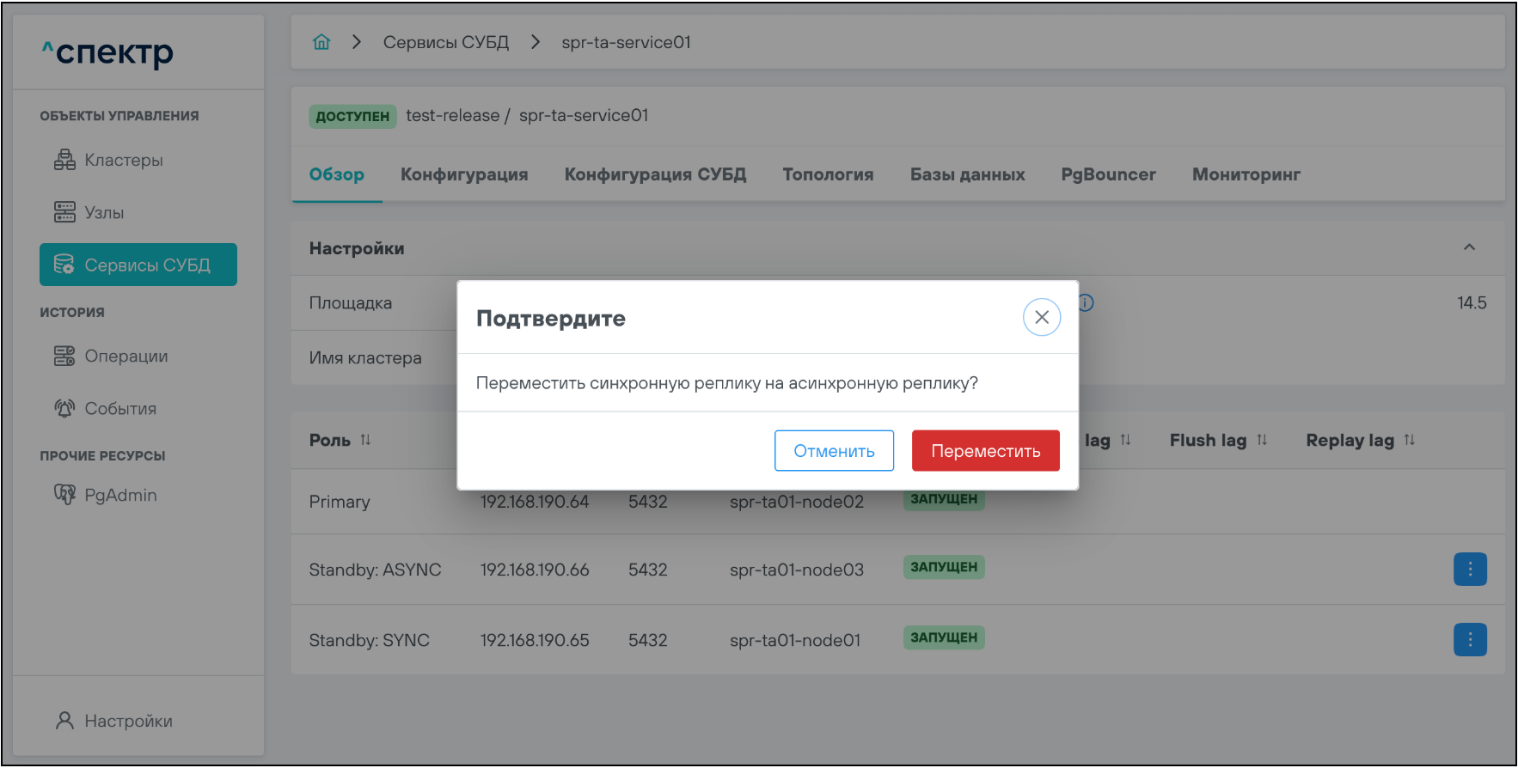The height and width of the screenshot is (768, 1518).
Task: Open События in the sidebar
Action: (106, 408)
